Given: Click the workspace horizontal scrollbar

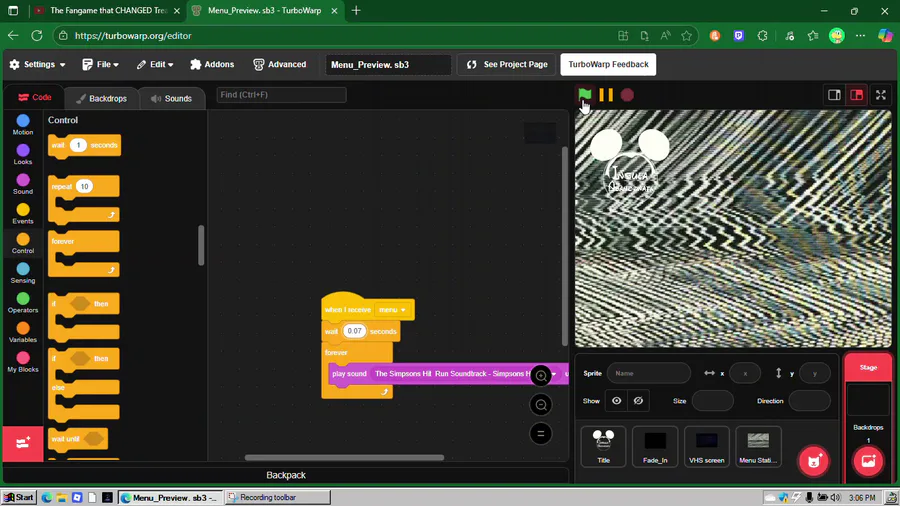Looking at the screenshot, I should tap(344, 458).
